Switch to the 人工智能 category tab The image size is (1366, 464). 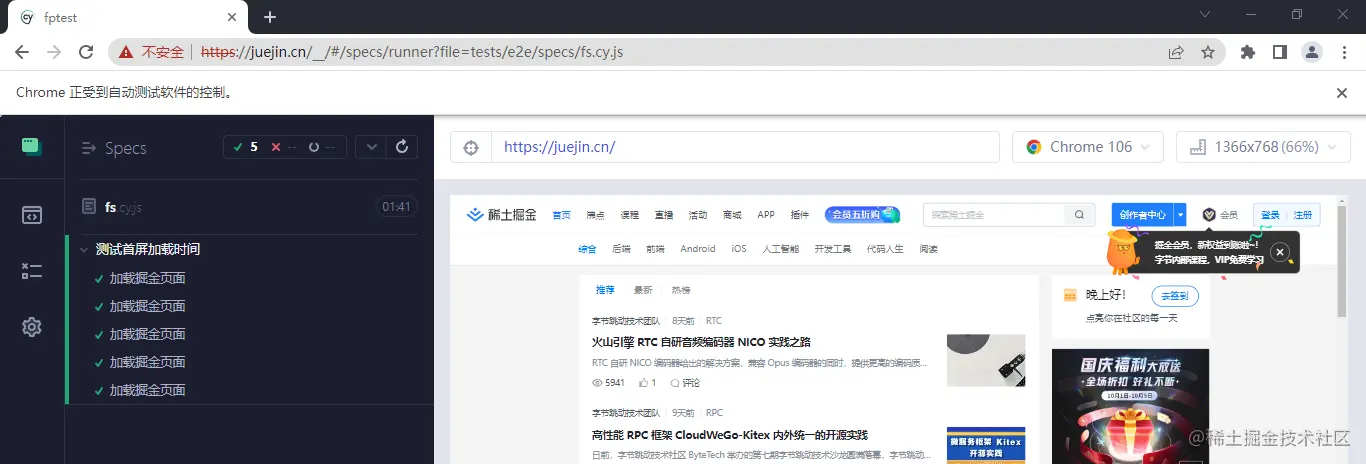click(x=781, y=249)
